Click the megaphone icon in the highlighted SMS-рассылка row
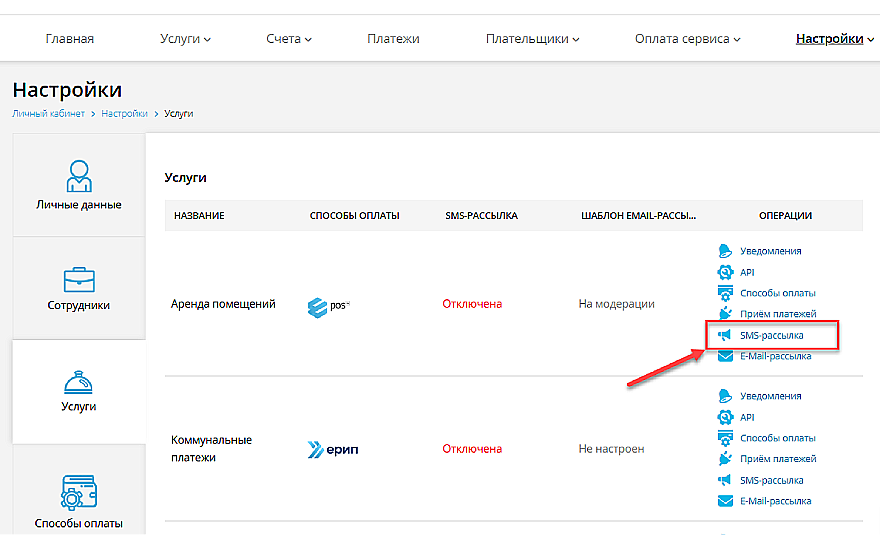Image resolution: width=880 pixels, height=548 pixels. point(726,335)
